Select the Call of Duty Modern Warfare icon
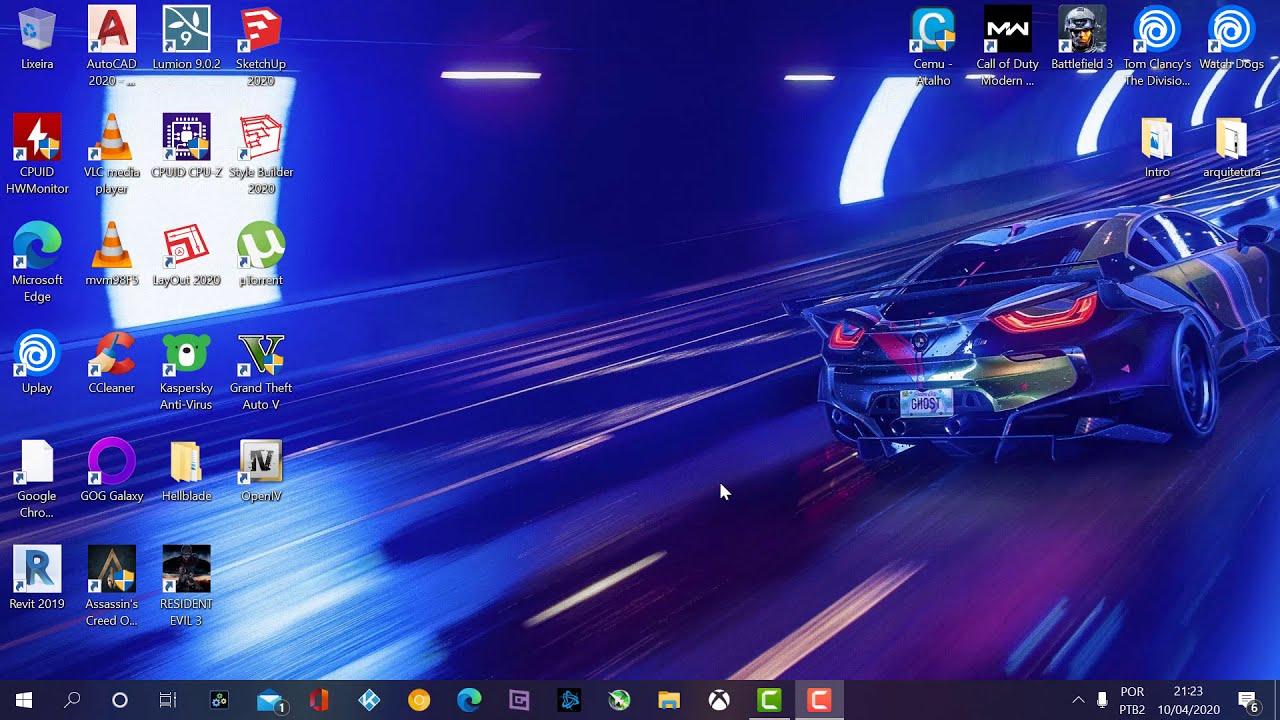This screenshot has height=720, width=1280. pos(1007,46)
